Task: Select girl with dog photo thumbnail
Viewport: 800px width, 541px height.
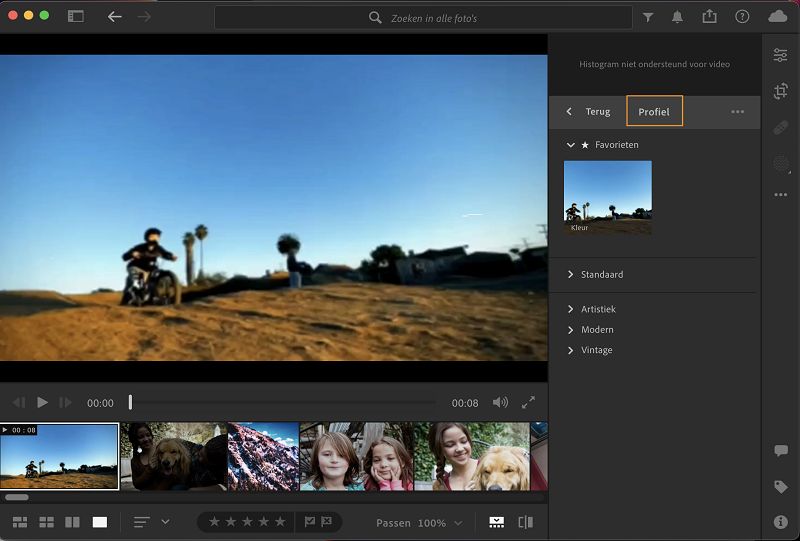Action: point(472,456)
